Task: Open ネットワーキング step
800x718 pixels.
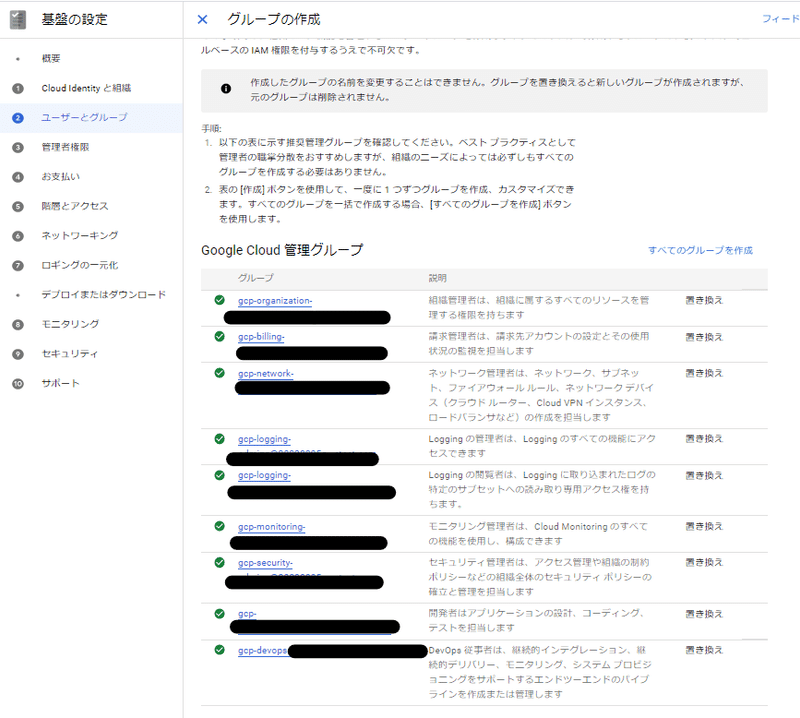Action: pos(80,236)
